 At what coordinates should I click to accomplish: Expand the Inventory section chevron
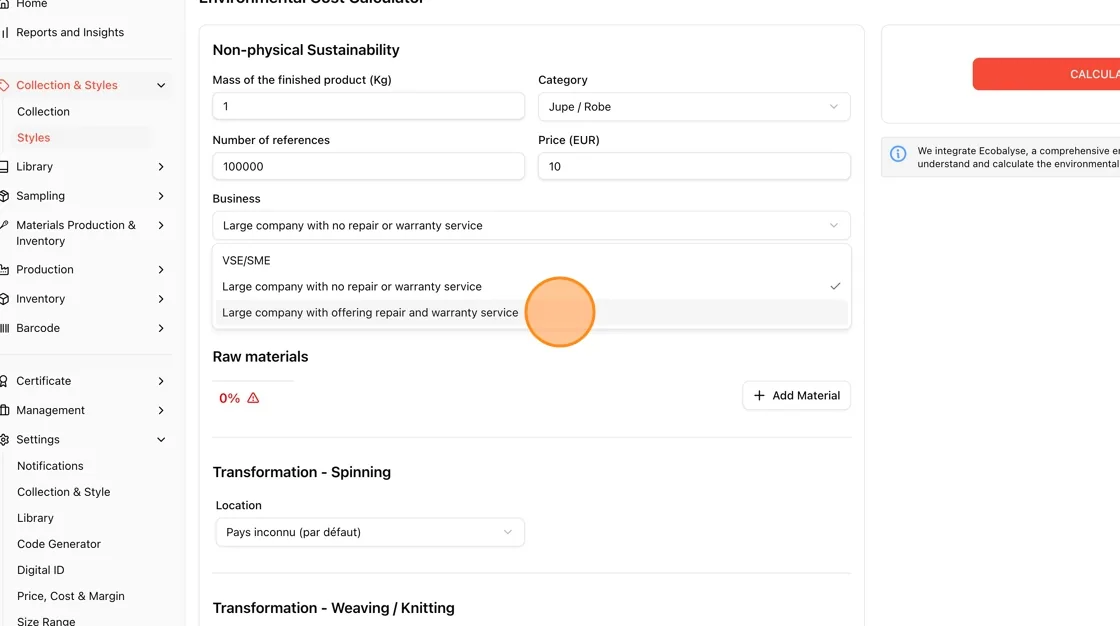click(161, 299)
